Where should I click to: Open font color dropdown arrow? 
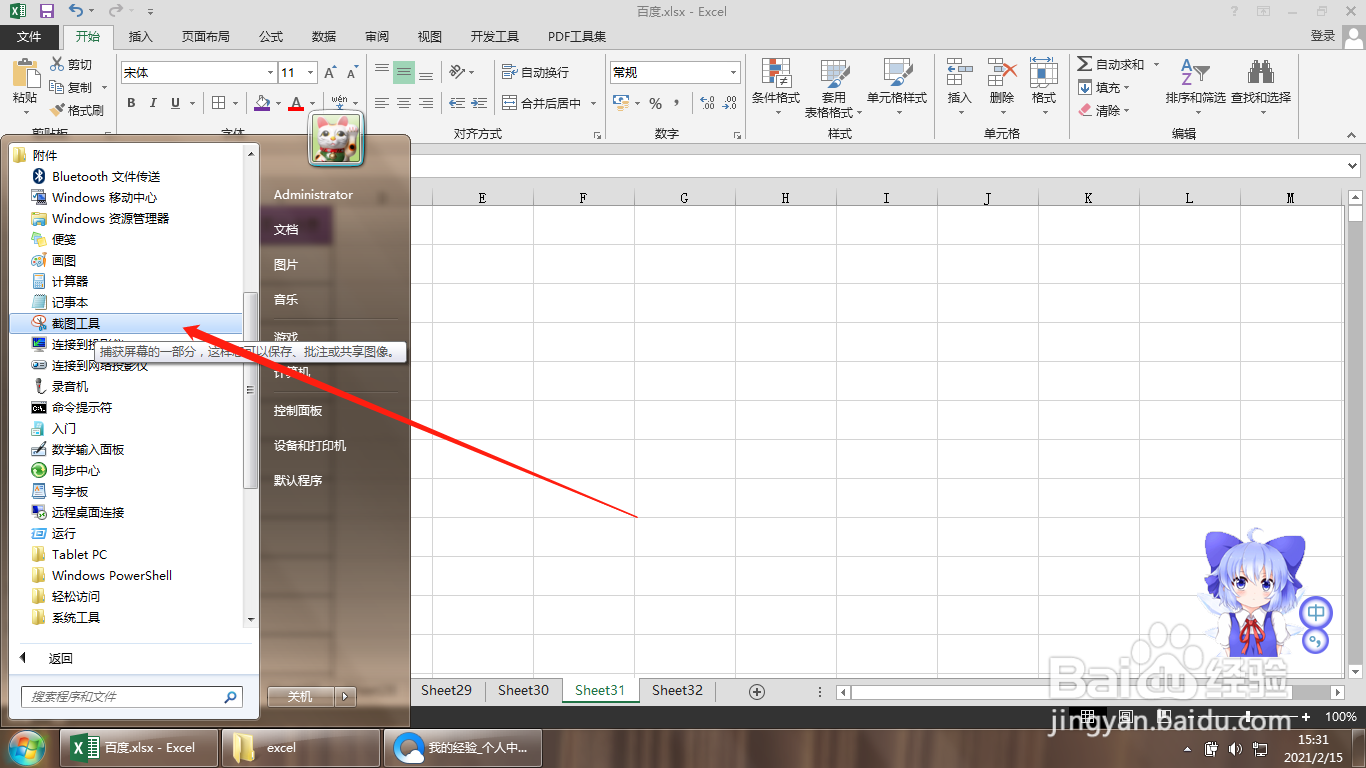[312, 103]
